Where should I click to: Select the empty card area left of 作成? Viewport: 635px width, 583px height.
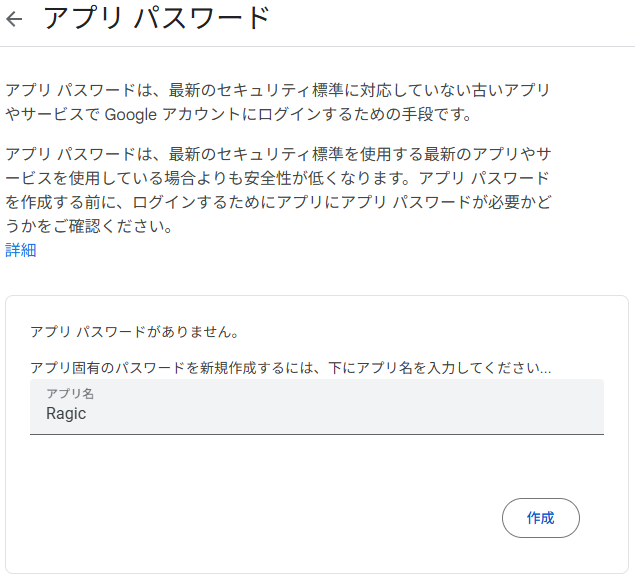coord(263,518)
